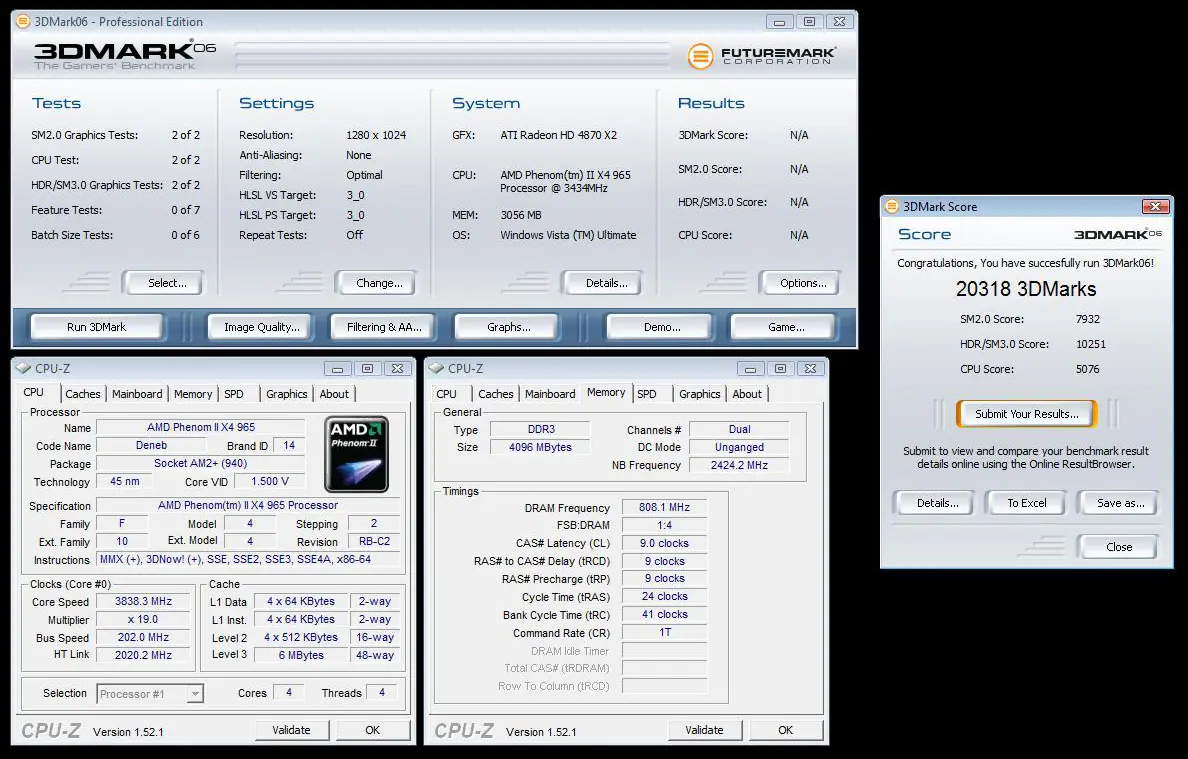Click Submit Your Results button
The width and height of the screenshot is (1188, 759).
[1026, 414]
